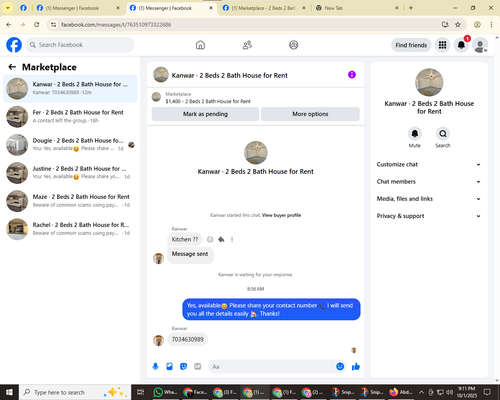Open more options for 'Kitchen ??' message
Screen dimensions: 500x400
tap(232, 239)
